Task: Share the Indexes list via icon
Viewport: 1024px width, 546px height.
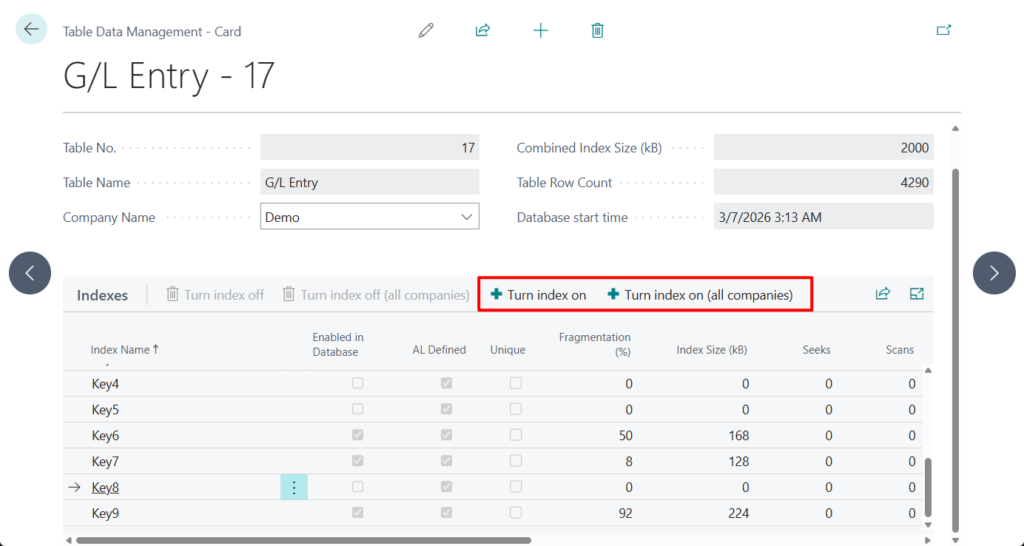Action: tap(883, 294)
